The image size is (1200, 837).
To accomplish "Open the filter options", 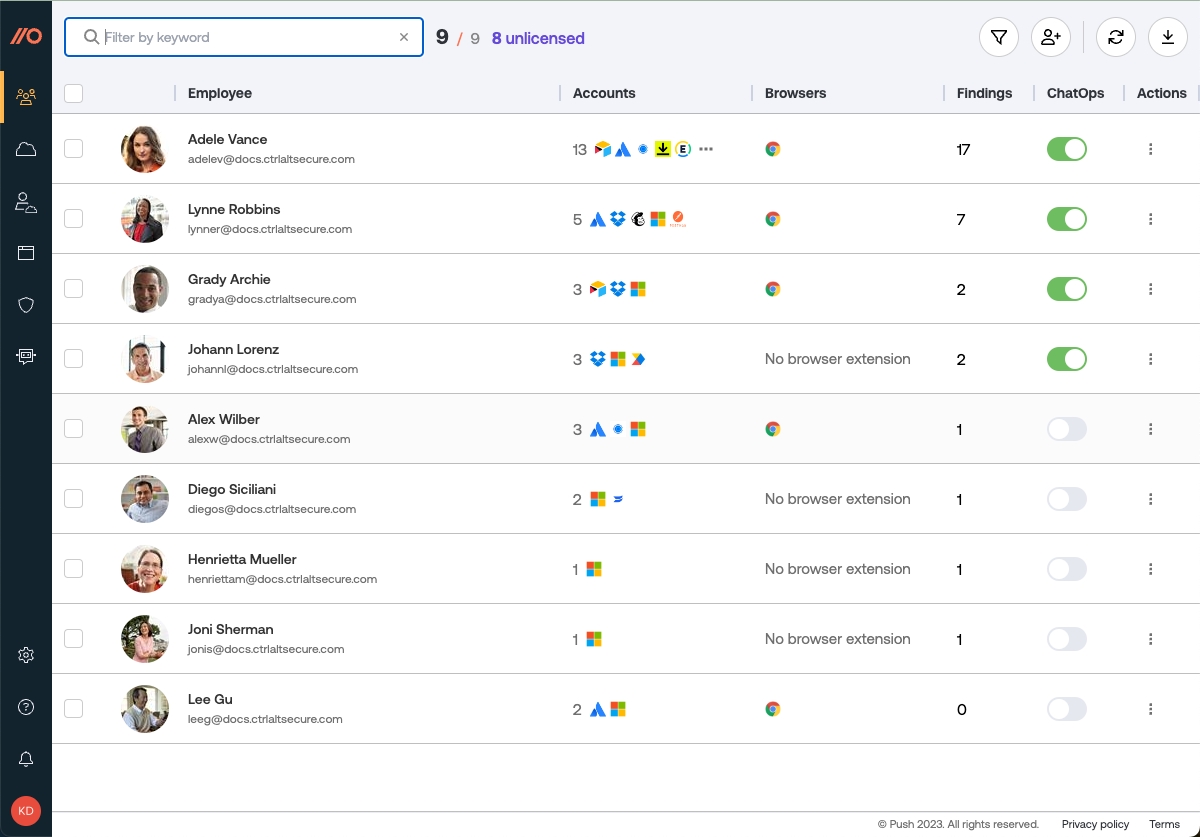I will coord(998,37).
